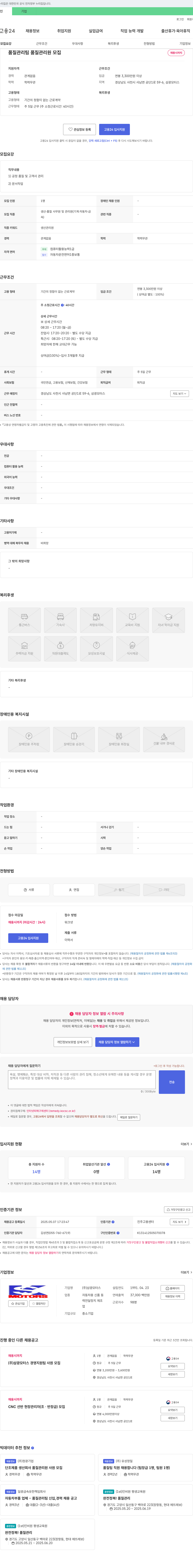Open 더보기 for 기업정보
The image size is (193, 1568).
coord(186,1272)
